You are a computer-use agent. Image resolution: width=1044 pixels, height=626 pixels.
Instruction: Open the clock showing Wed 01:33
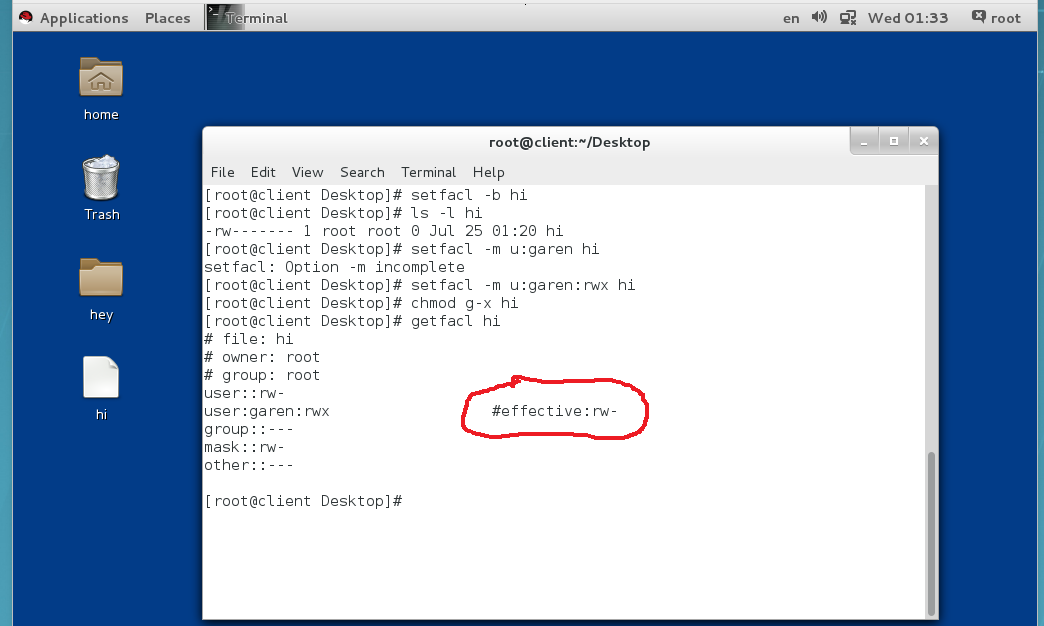(x=908, y=18)
